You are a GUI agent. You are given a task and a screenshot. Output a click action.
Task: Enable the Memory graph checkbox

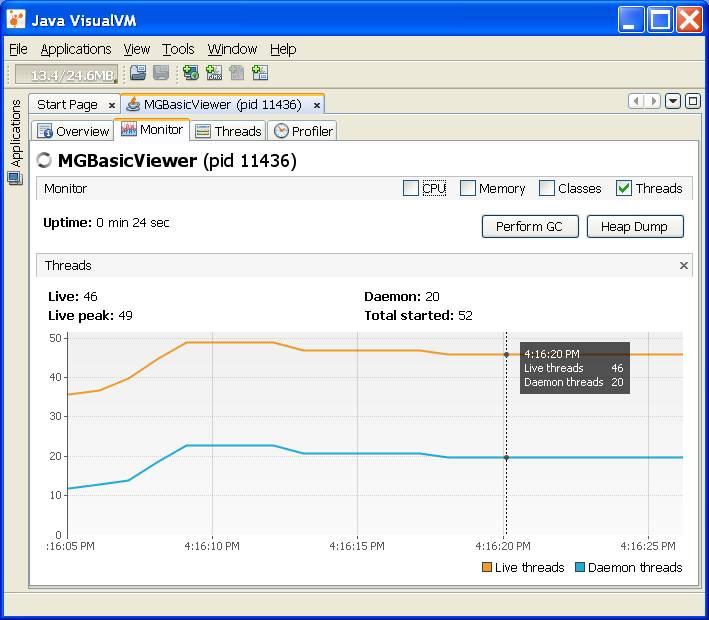coord(467,188)
